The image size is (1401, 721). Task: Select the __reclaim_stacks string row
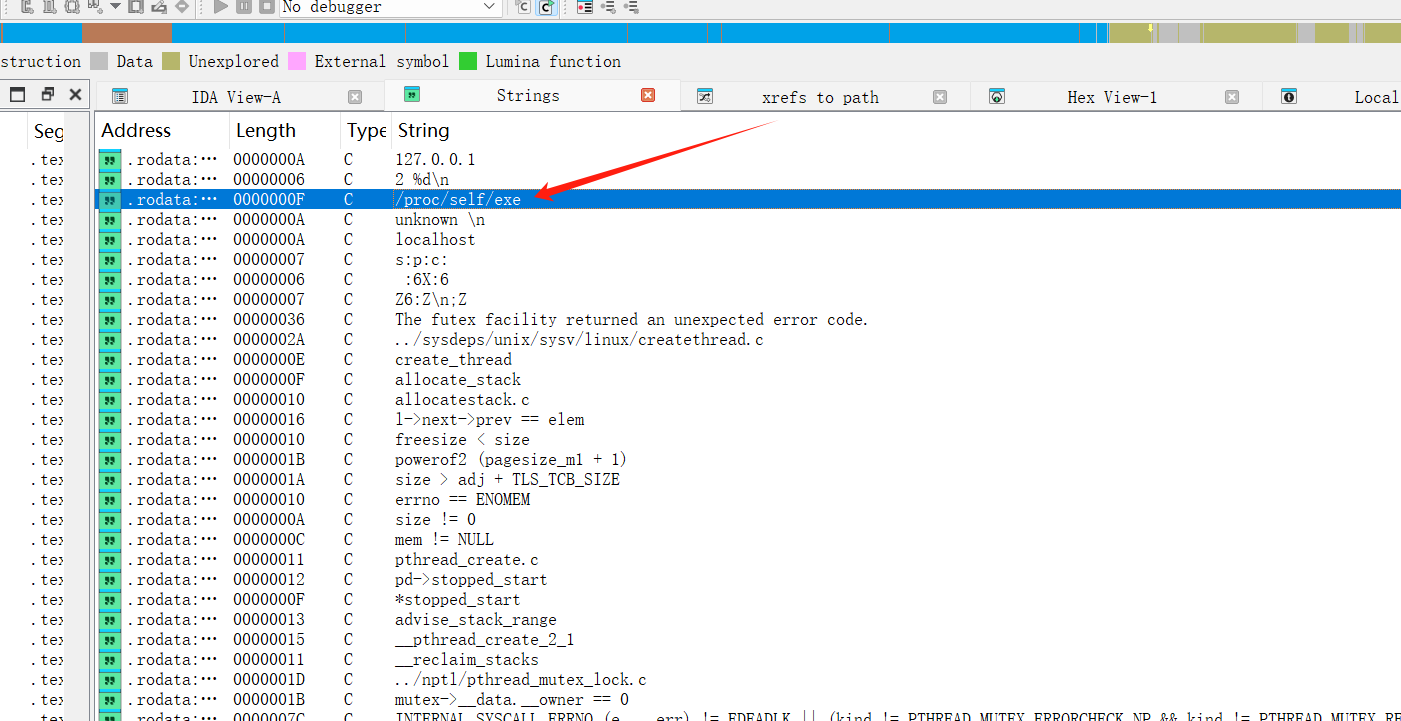coord(748,660)
